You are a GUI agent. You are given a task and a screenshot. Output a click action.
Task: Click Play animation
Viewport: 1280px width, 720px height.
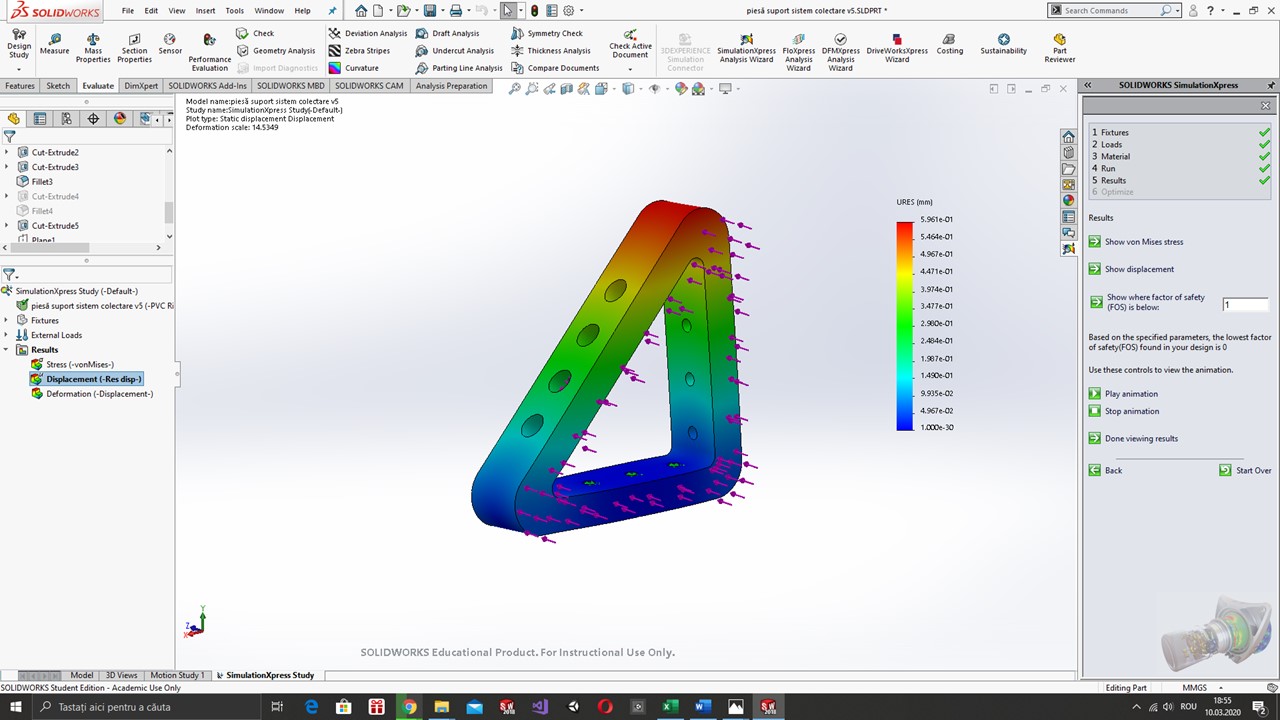click(1123, 394)
